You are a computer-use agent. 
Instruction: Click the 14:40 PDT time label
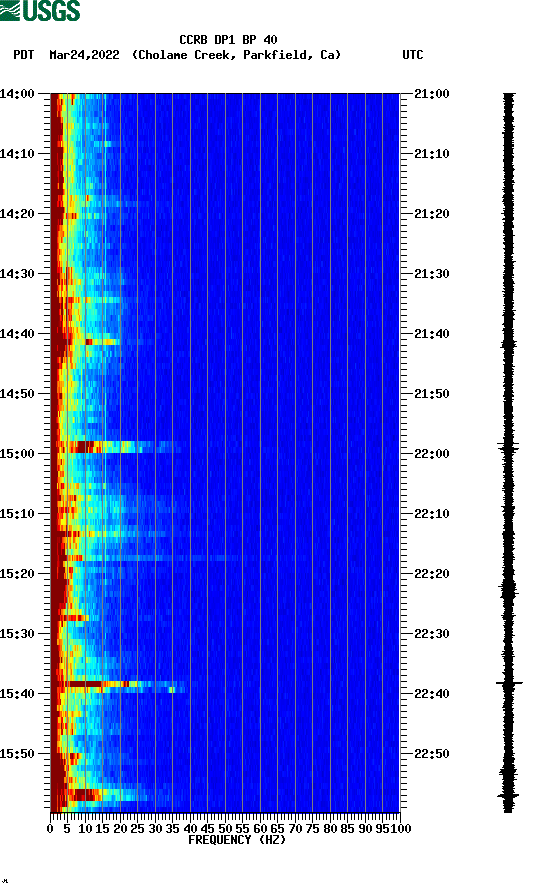tap(18, 334)
